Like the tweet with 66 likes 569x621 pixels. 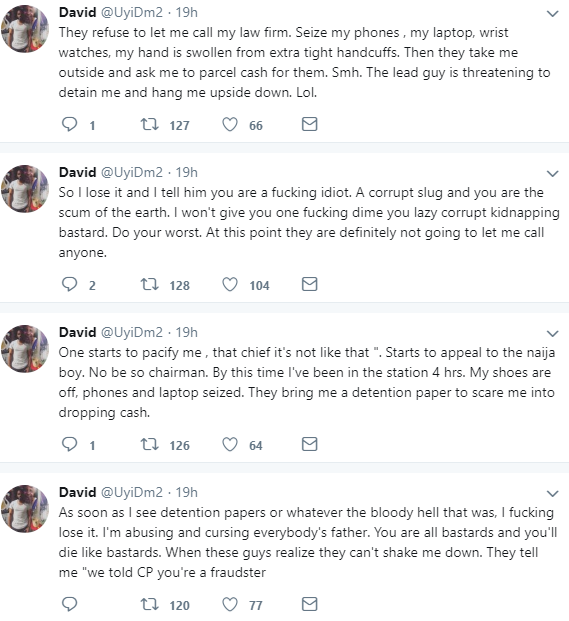tap(230, 124)
